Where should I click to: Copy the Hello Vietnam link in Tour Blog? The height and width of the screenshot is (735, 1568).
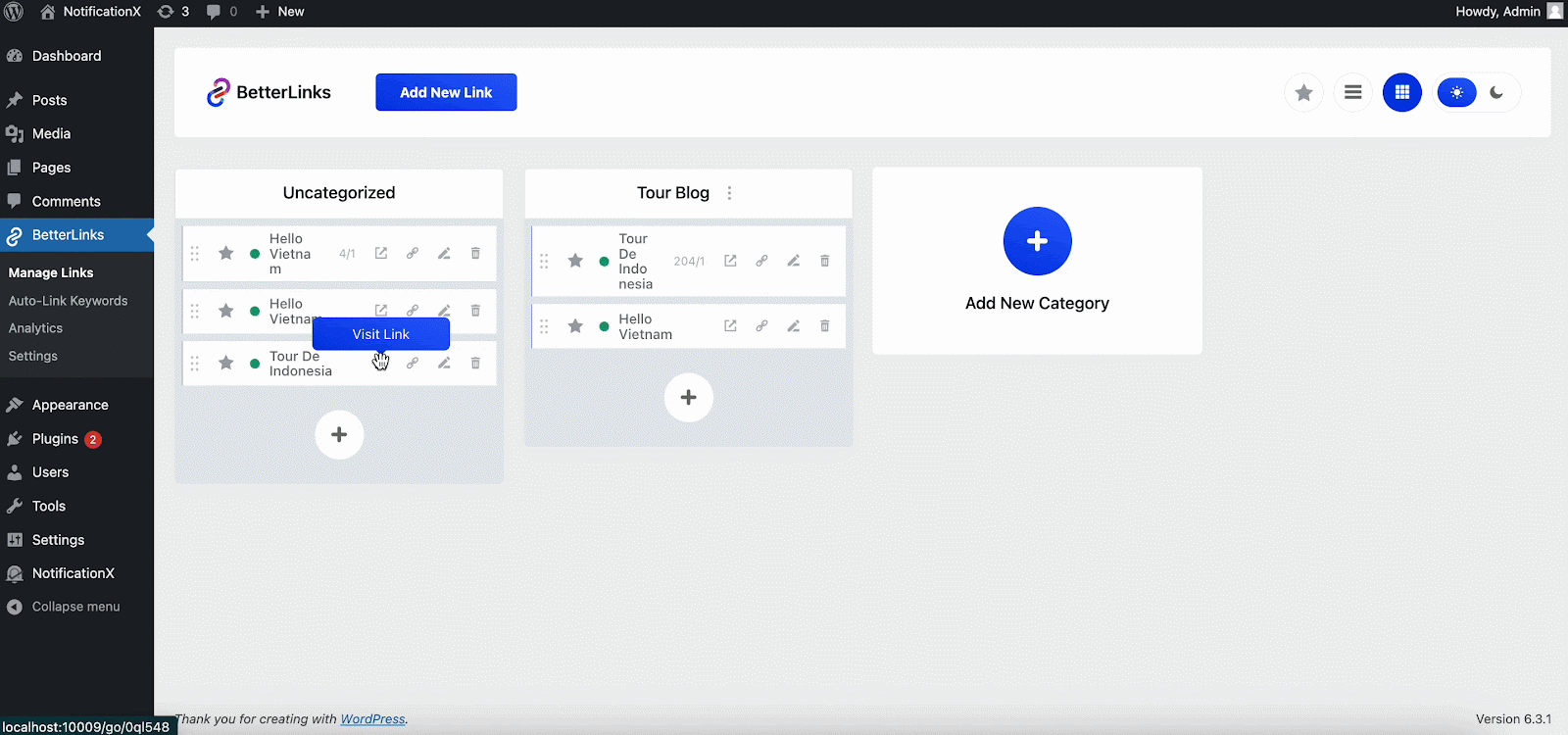(761, 326)
